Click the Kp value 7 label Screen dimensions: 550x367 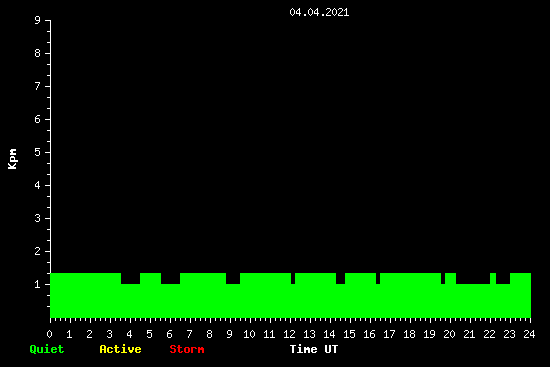pyautogui.click(x=38, y=86)
